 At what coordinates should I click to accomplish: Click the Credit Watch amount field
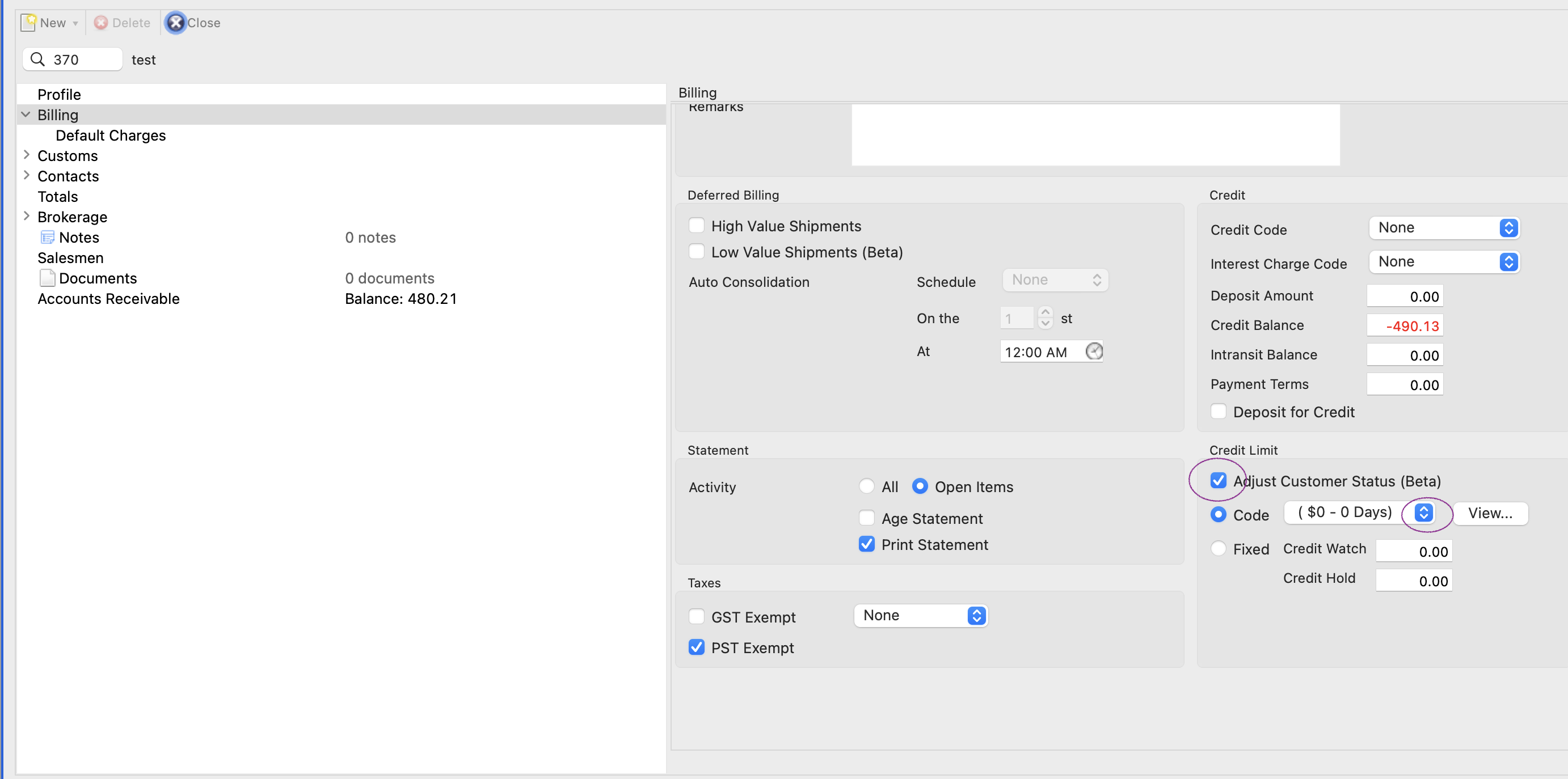1413,552
